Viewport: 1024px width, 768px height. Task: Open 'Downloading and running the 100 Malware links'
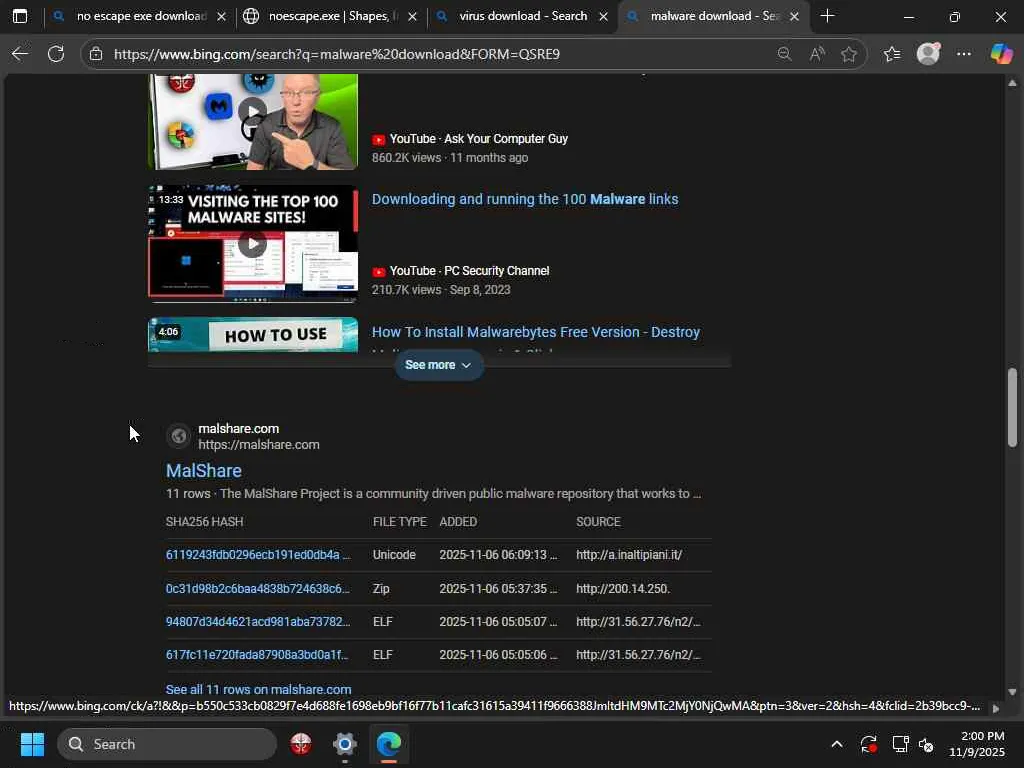point(525,199)
